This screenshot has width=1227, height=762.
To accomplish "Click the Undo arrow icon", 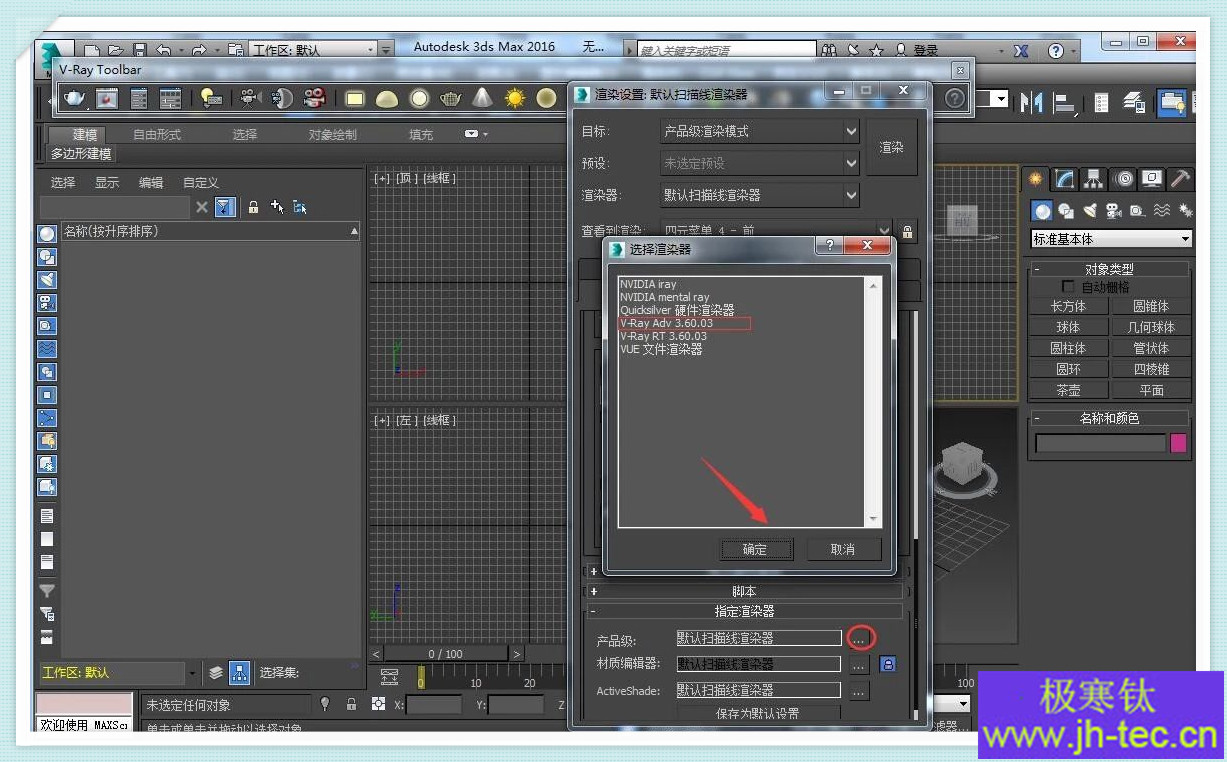I will (164, 49).
